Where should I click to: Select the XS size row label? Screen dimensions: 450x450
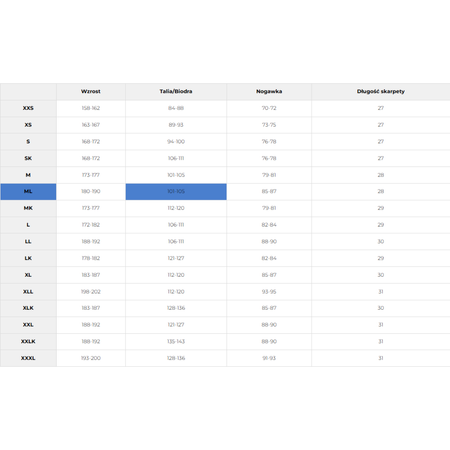click(x=28, y=125)
